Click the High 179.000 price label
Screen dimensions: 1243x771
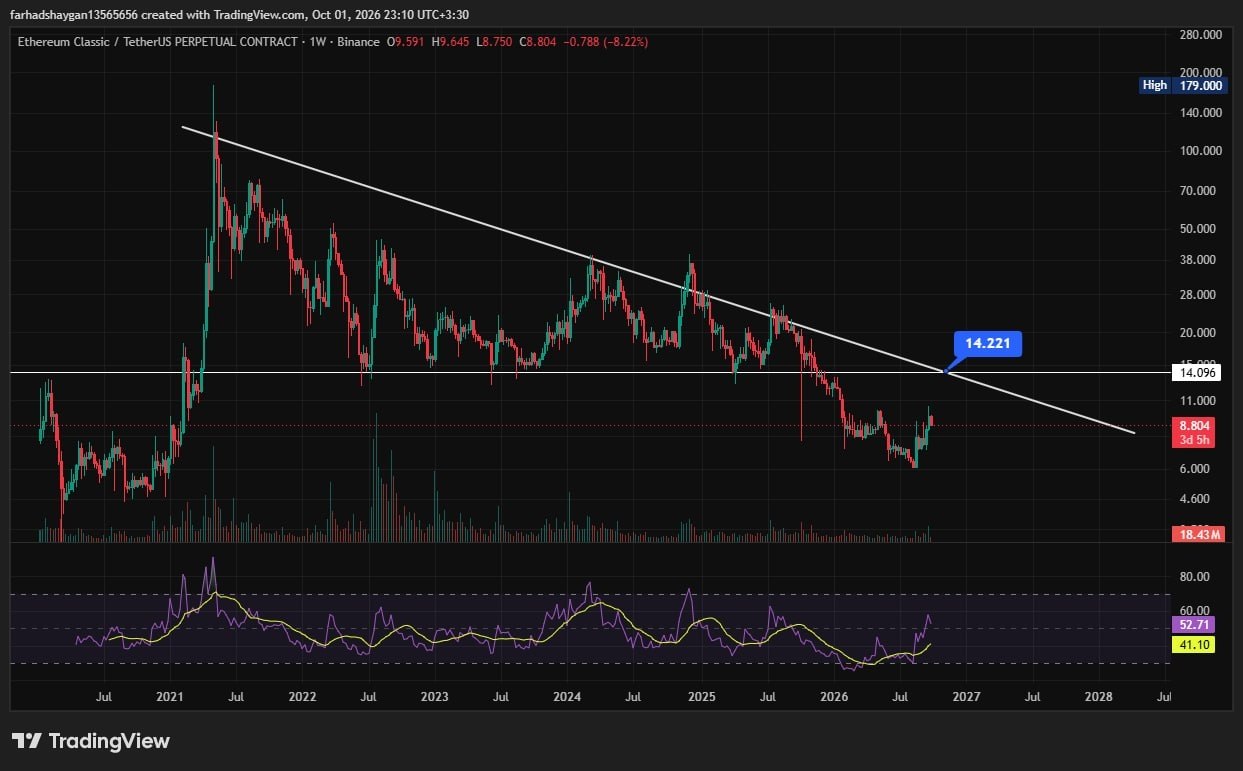pos(1183,86)
